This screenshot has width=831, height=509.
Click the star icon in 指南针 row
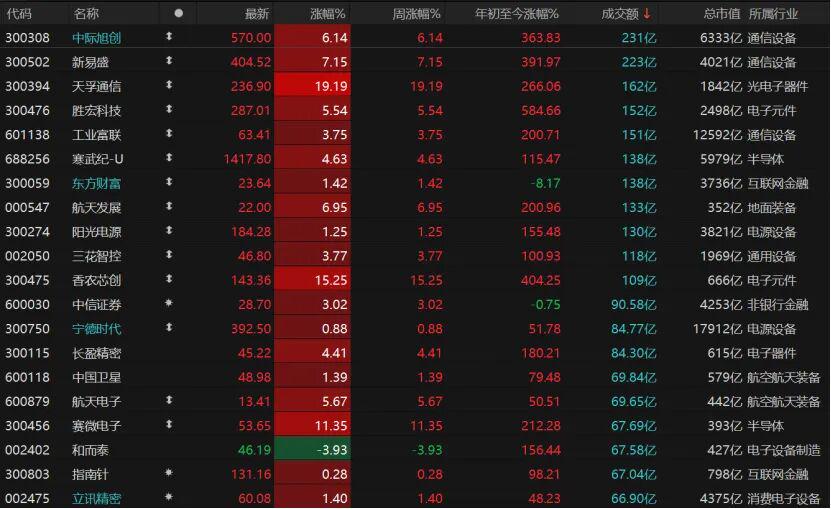(x=169, y=474)
